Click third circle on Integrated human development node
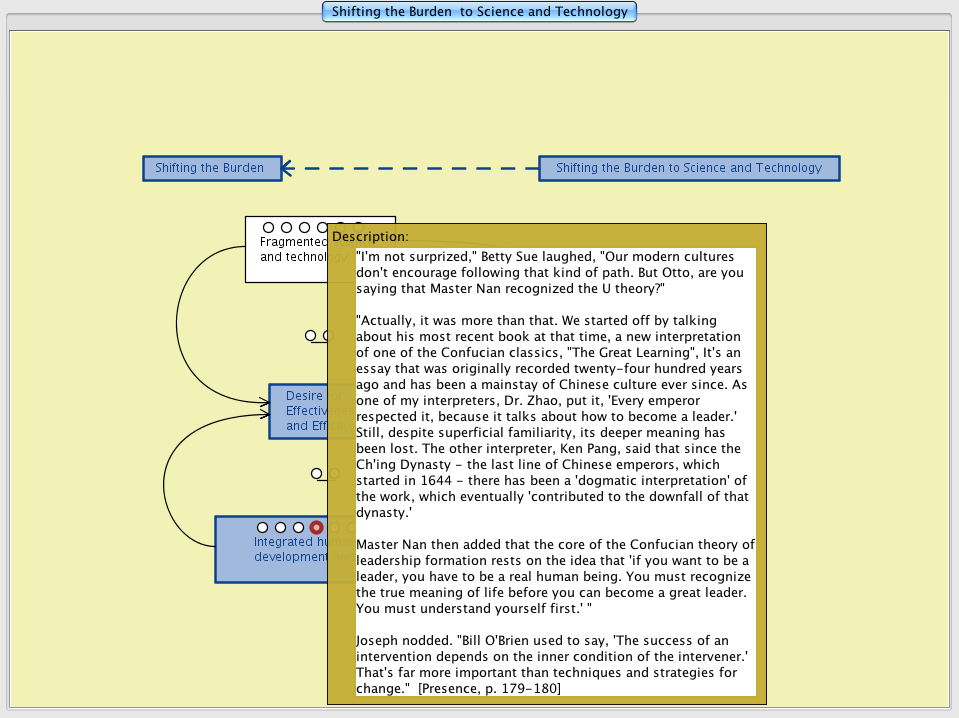Screen dimensions: 959x718 pyautogui.click(x=298, y=527)
